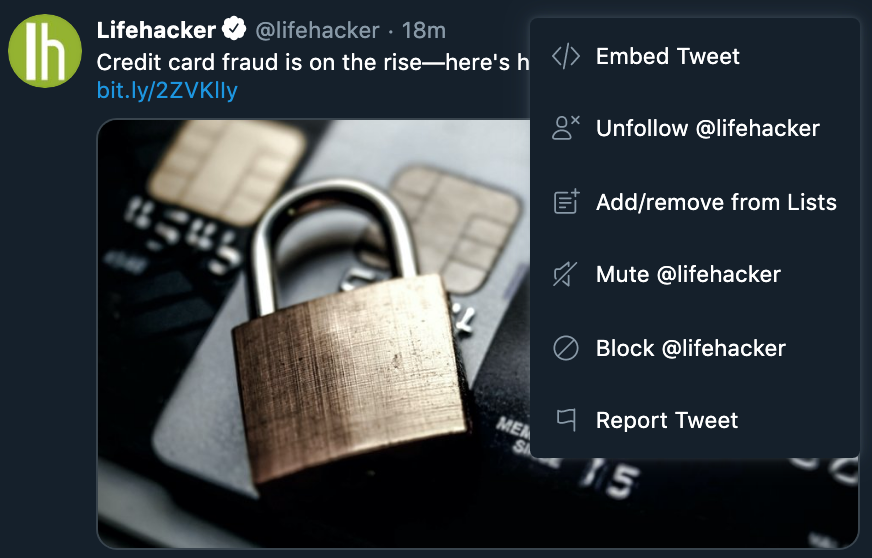
Task: Choose the Report Tweet label
Action: click(667, 420)
